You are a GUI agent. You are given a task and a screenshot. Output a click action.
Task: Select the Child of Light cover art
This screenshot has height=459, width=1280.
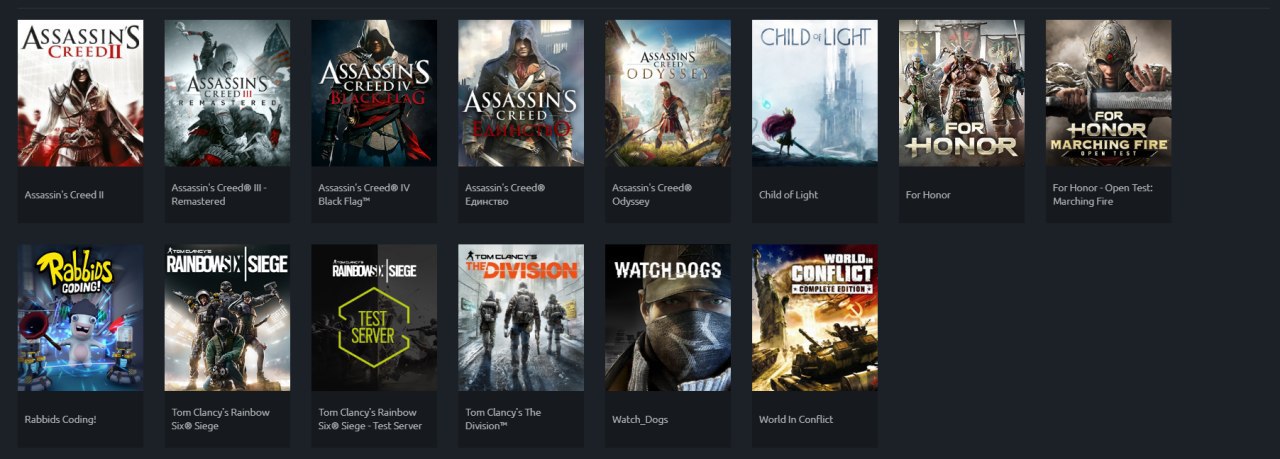click(815, 93)
